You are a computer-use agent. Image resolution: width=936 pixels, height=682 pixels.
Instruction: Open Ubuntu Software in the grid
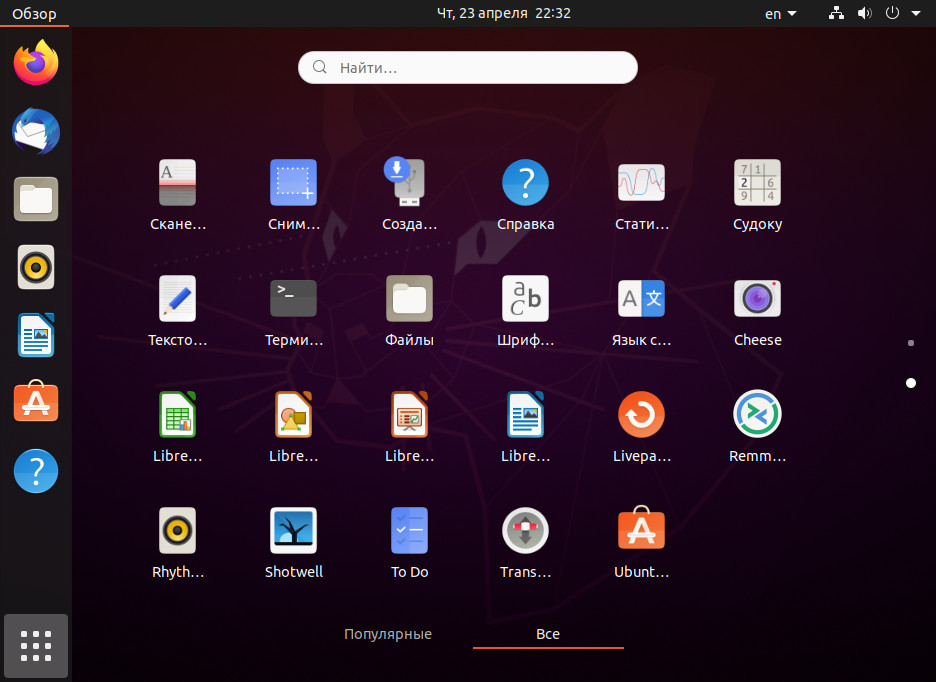pos(641,527)
